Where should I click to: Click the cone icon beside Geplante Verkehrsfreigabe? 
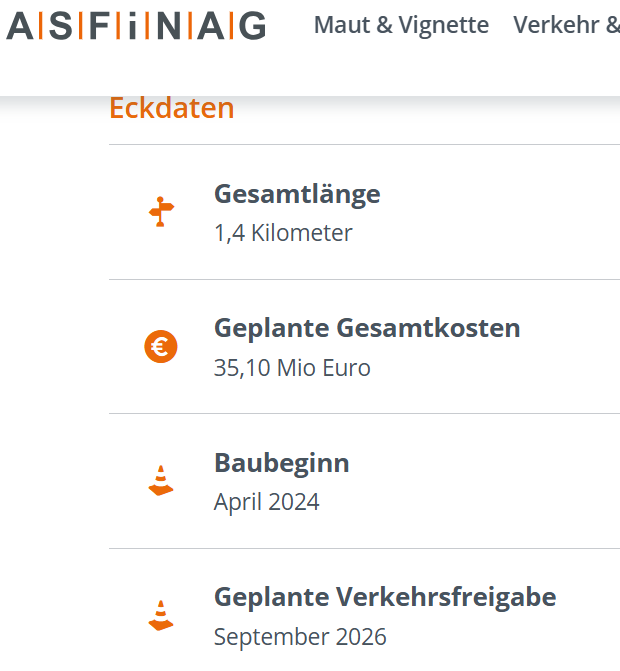click(x=161, y=615)
